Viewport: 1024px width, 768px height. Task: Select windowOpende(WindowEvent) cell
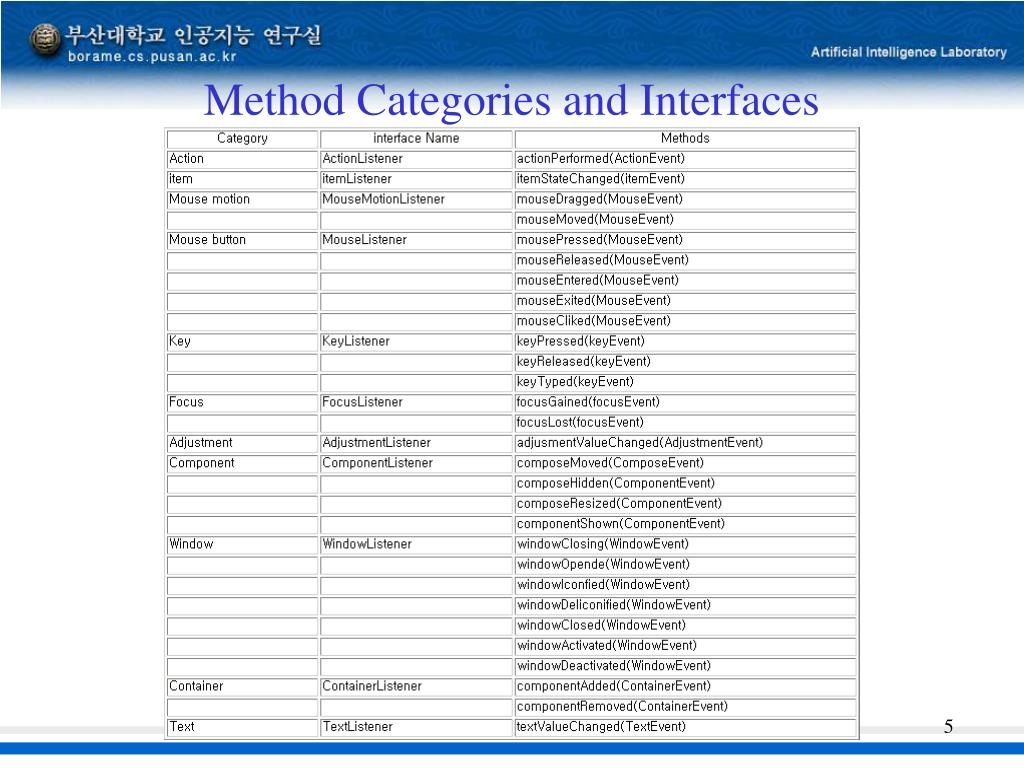click(x=685, y=564)
